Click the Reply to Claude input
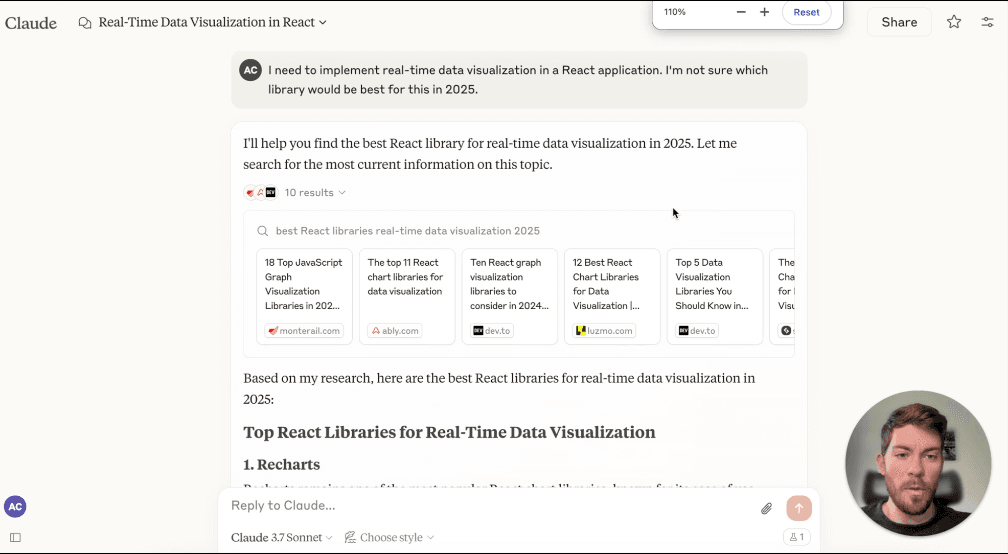The image size is (1008, 554). tap(489, 506)
